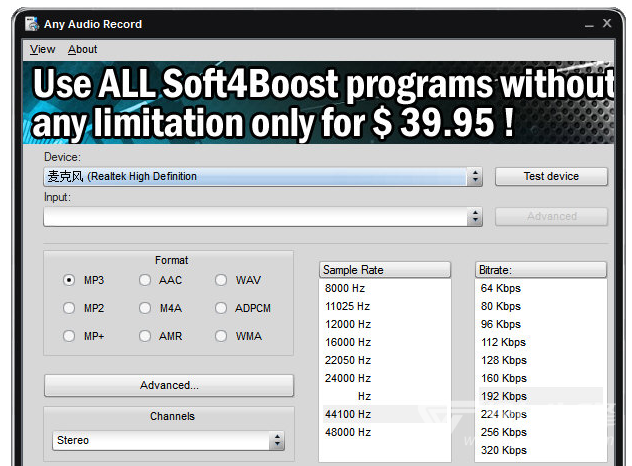Select 11025 Hz sample rate

pyautogui.click(x=385, y=306)
